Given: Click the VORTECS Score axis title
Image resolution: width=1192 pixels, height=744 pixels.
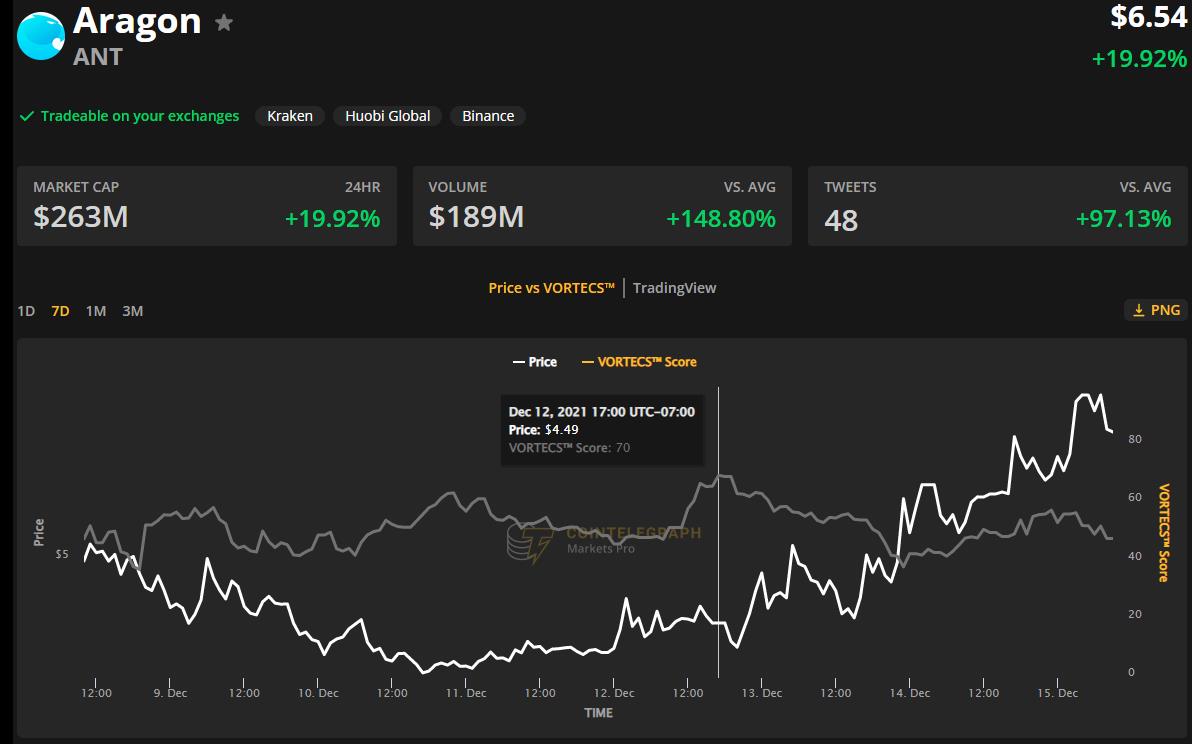Looking at the screenshot, I should point(1163,533).
